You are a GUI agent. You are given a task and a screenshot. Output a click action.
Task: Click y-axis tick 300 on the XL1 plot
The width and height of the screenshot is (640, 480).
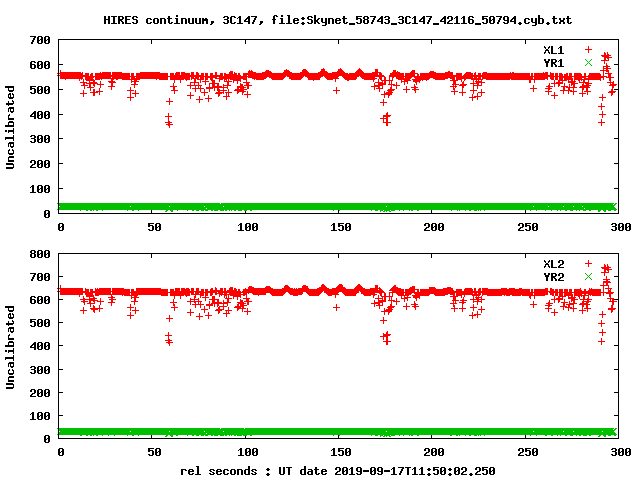point(40,140)
